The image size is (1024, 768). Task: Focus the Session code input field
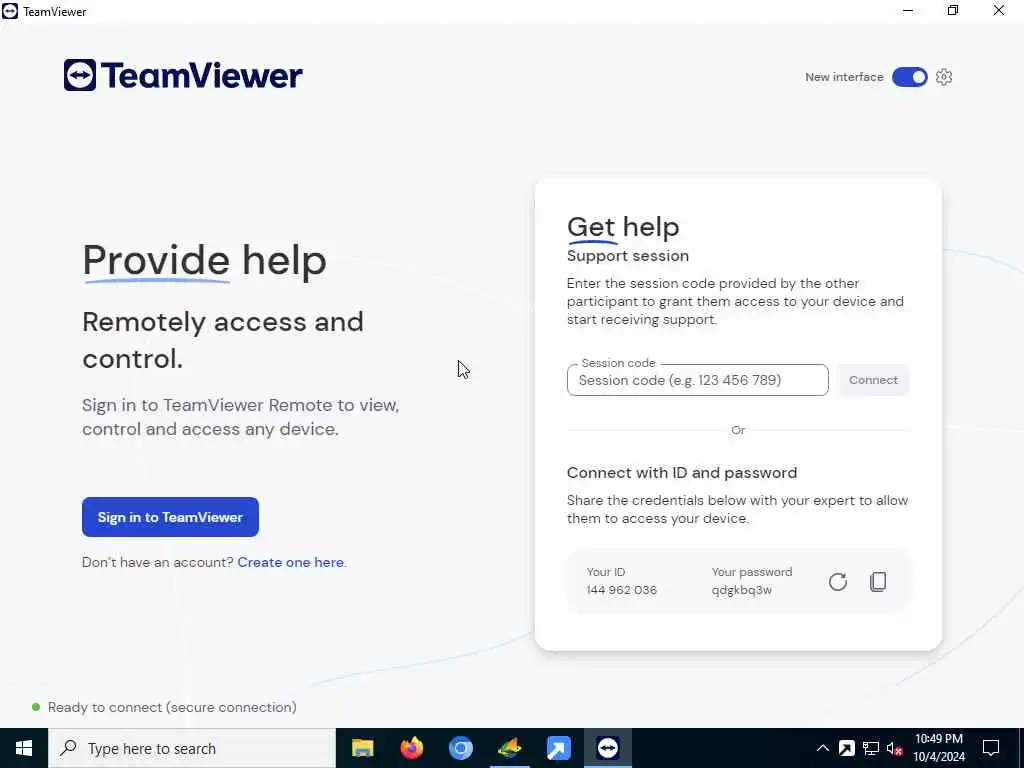coord(697,380)
